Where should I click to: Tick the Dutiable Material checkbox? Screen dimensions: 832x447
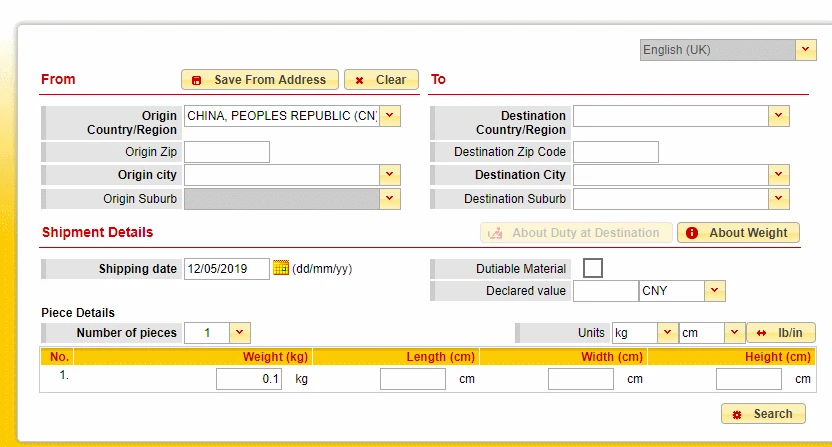point(593,268)
